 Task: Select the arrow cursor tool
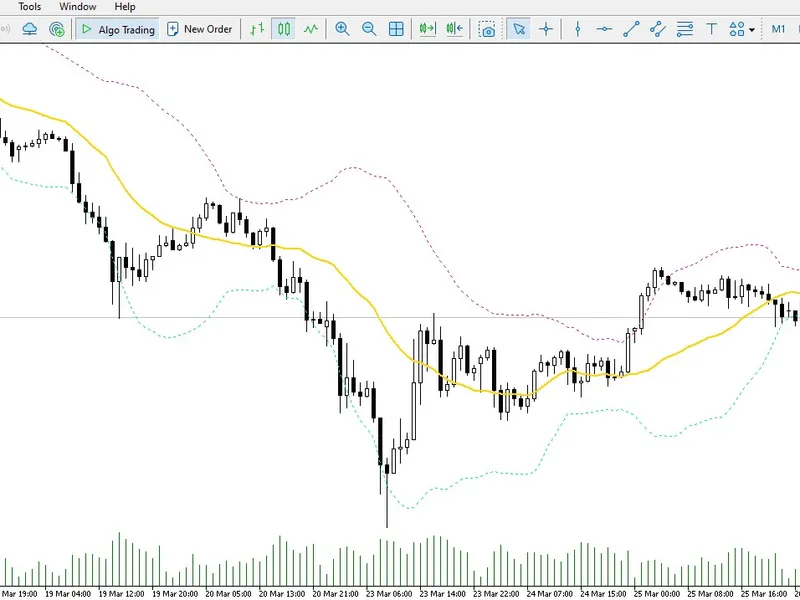(x=519, y=29)
